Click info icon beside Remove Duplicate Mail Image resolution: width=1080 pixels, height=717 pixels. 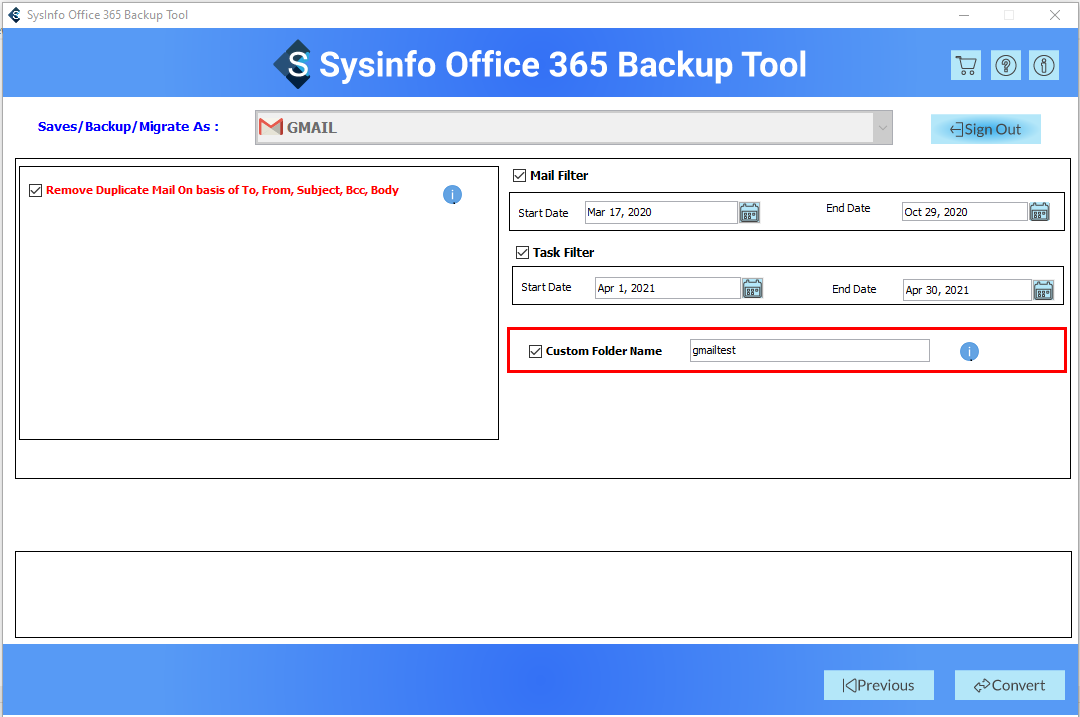[x=453, y=195]
